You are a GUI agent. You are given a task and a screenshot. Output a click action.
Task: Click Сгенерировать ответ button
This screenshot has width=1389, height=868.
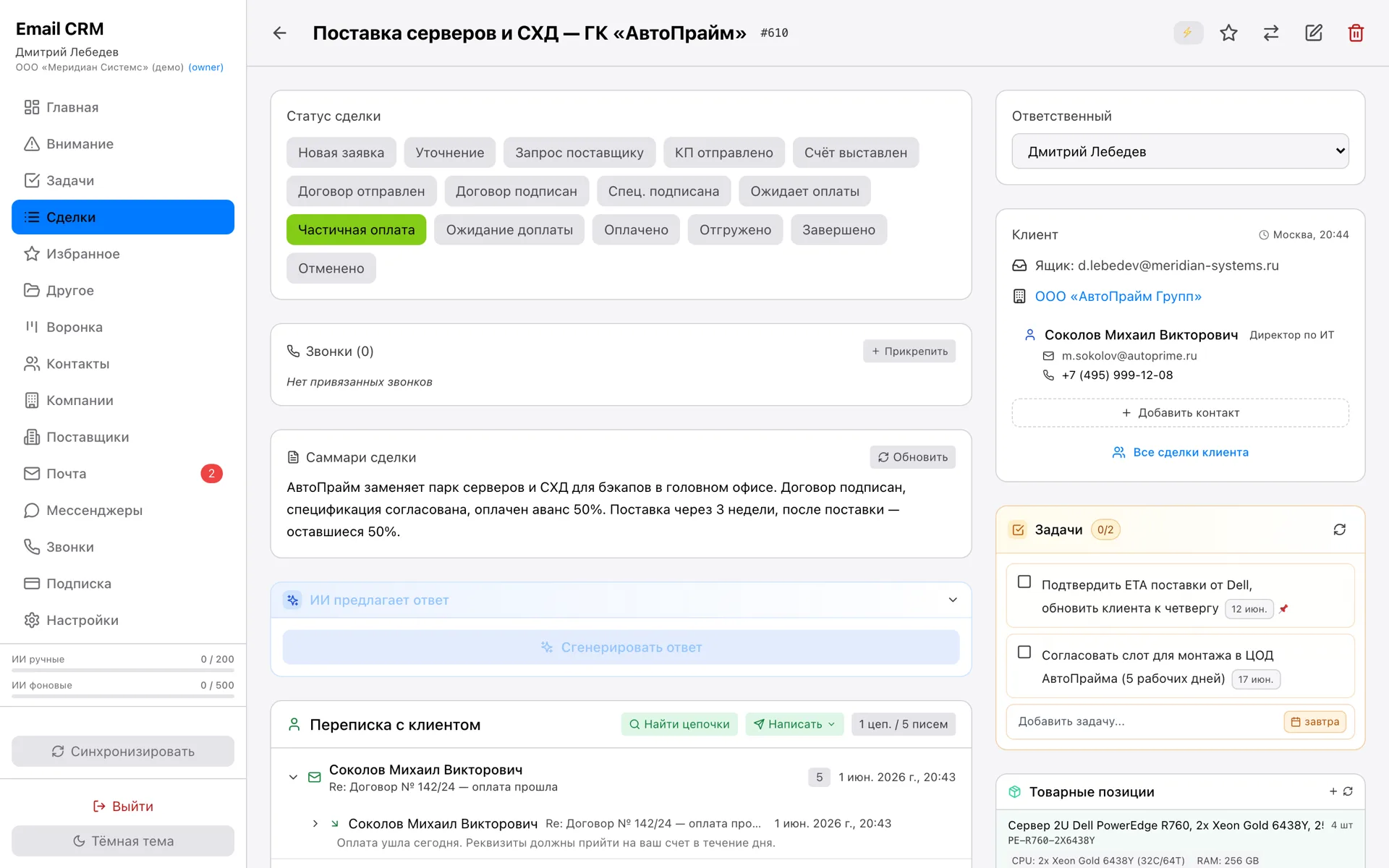621,647
